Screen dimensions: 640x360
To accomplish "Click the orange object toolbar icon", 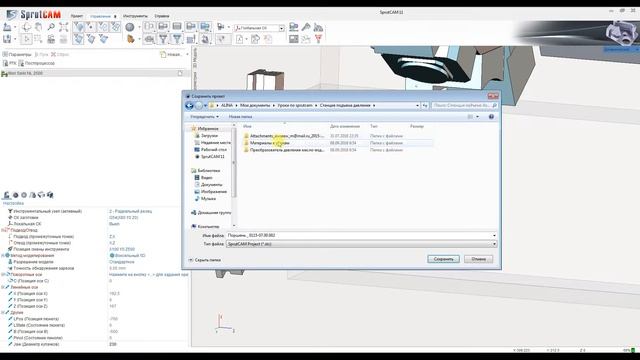I will 131,39.
